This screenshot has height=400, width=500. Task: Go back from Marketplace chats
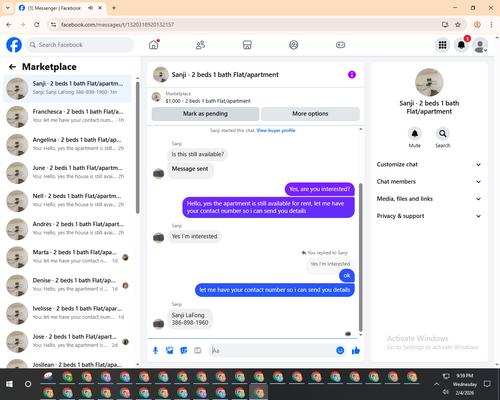pos(12,67)
